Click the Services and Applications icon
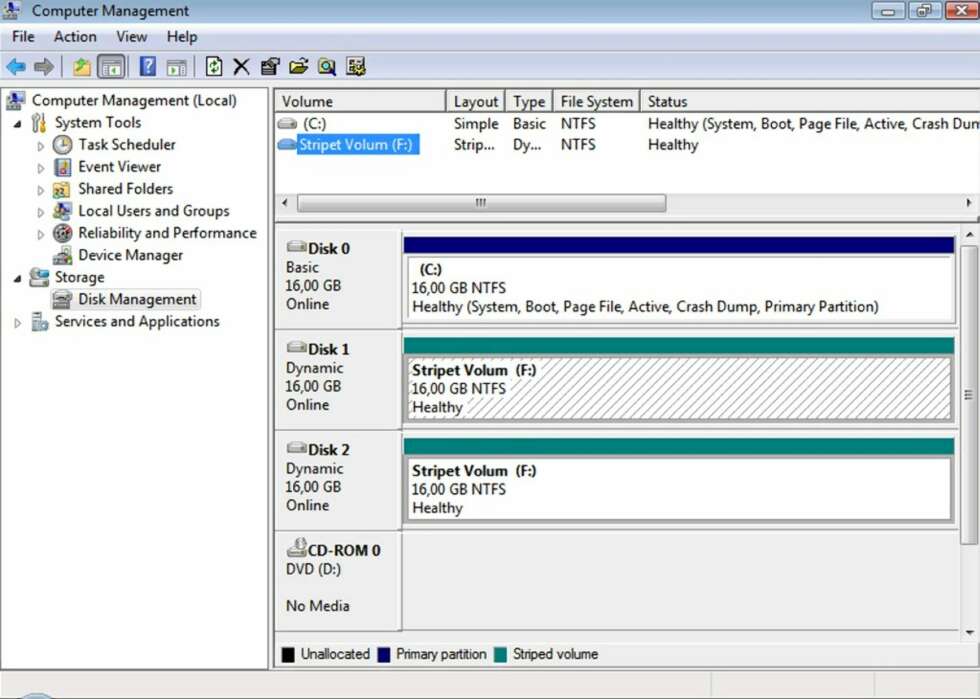Screen dimensions: 980x699 (x=39, y=321)
